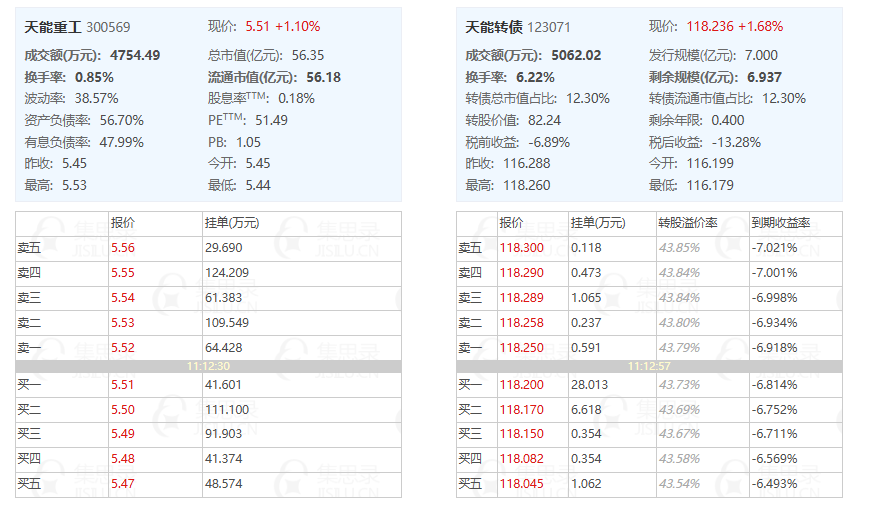The height and width of the screenshot is (513, 870).
Task: Click the stock table 报价 column header
Action: coord(123,223)
